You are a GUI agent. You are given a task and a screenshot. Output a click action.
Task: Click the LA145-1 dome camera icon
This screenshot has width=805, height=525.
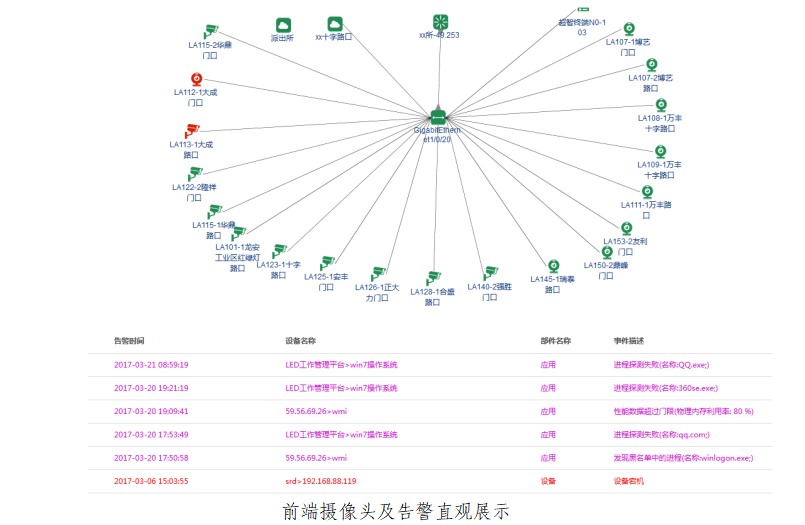(x=553, y=266)
